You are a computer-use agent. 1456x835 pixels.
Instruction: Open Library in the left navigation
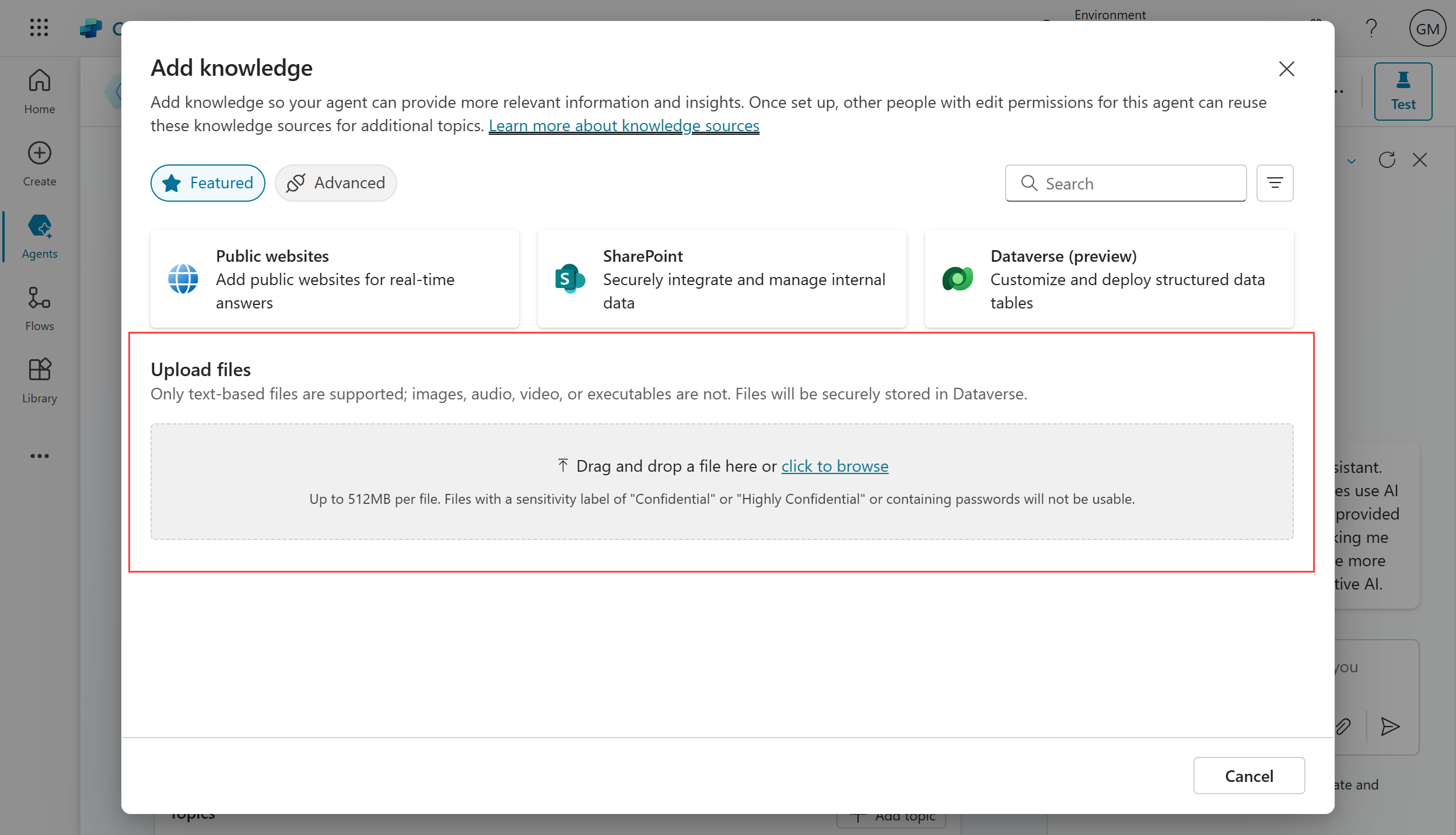39,381
